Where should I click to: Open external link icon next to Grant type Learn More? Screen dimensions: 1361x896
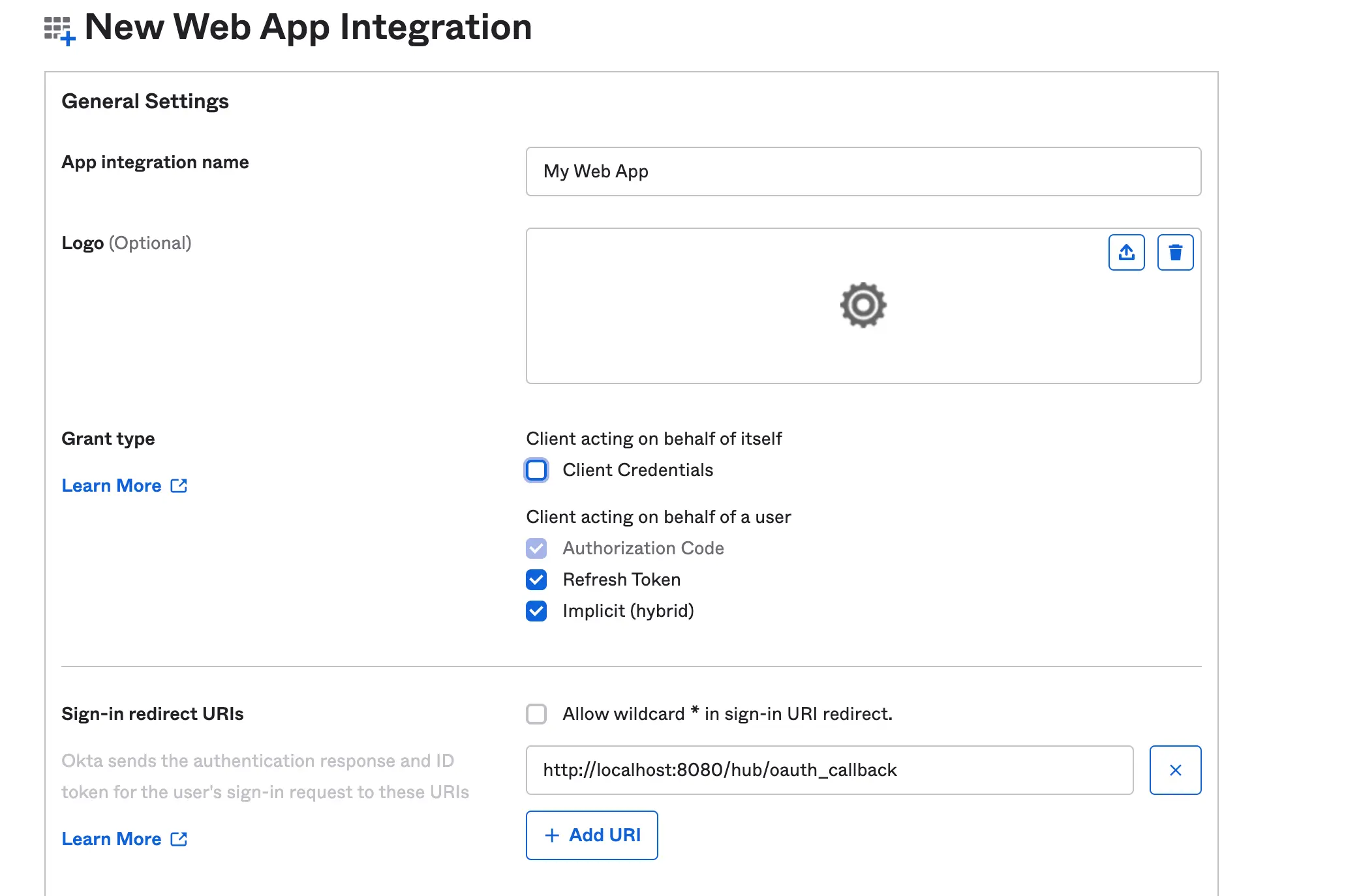179,486
